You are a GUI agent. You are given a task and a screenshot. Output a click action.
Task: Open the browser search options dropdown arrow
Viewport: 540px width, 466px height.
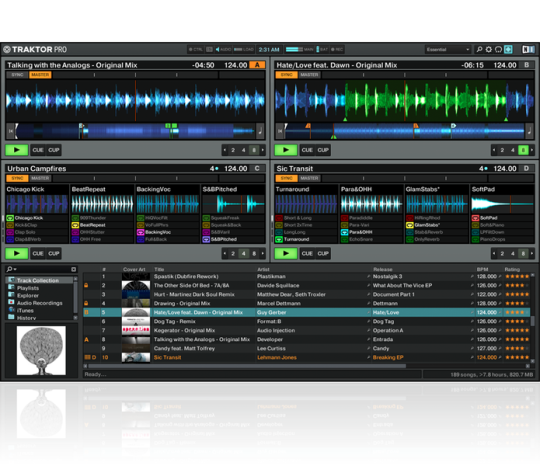point(15,269)
